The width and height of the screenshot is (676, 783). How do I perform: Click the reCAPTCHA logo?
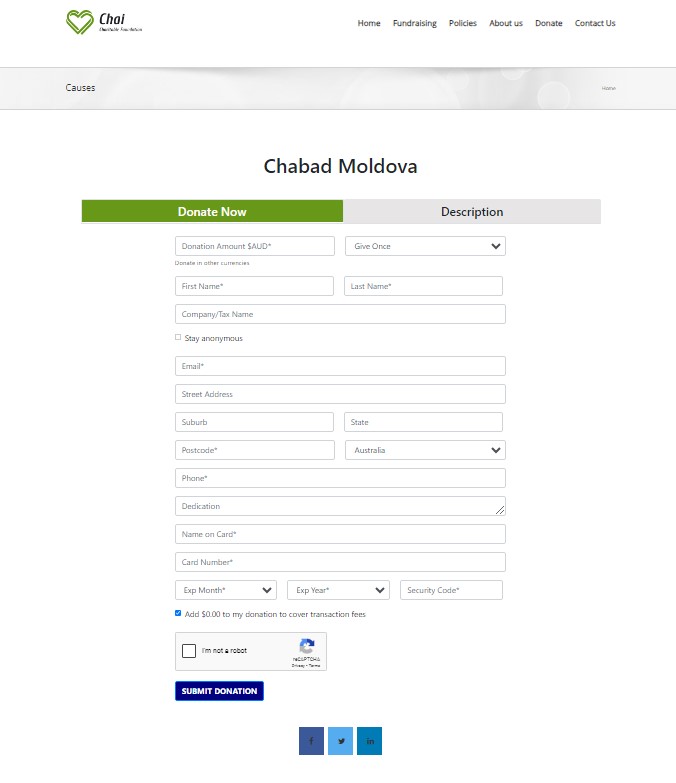(306, 647)
